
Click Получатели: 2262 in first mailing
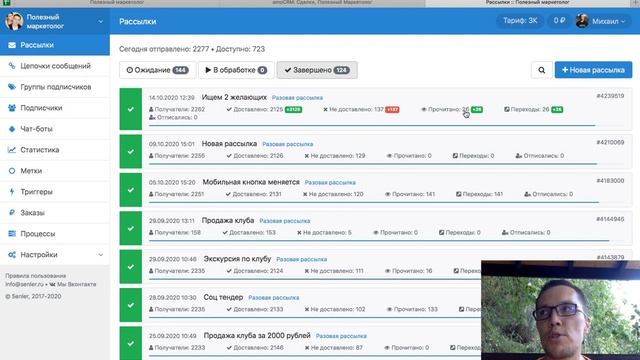click(x=177, y=109)
